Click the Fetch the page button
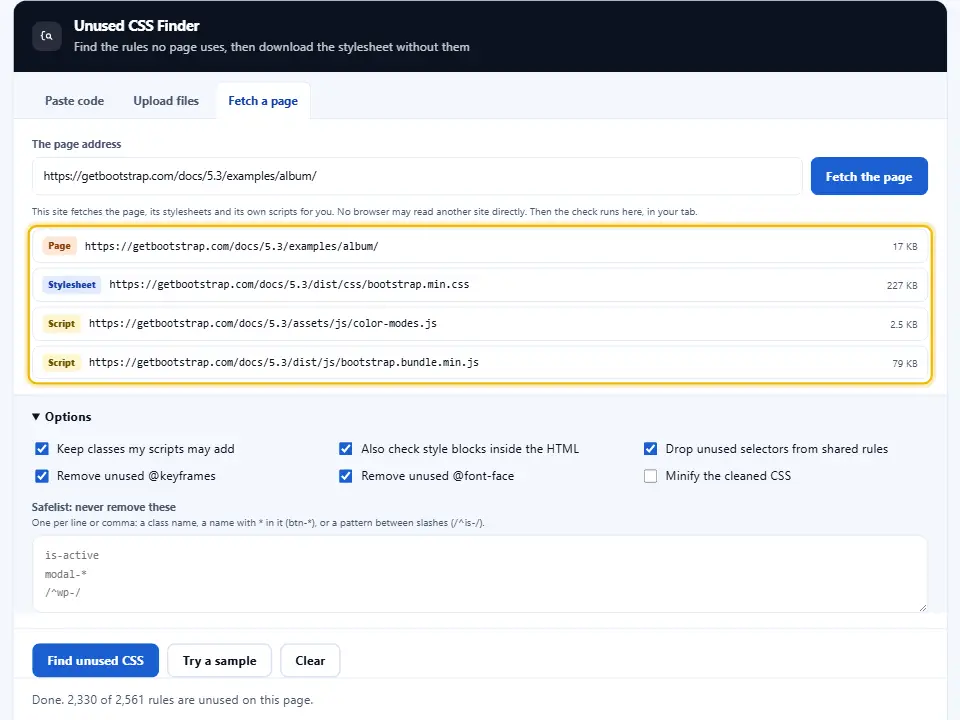Image resolution: width=960 pixels, height=720 pixels. [x=869, y=176]
